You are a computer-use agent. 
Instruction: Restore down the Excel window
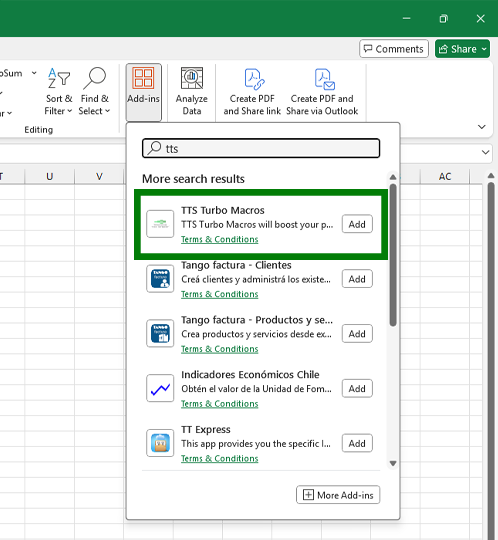444,18
